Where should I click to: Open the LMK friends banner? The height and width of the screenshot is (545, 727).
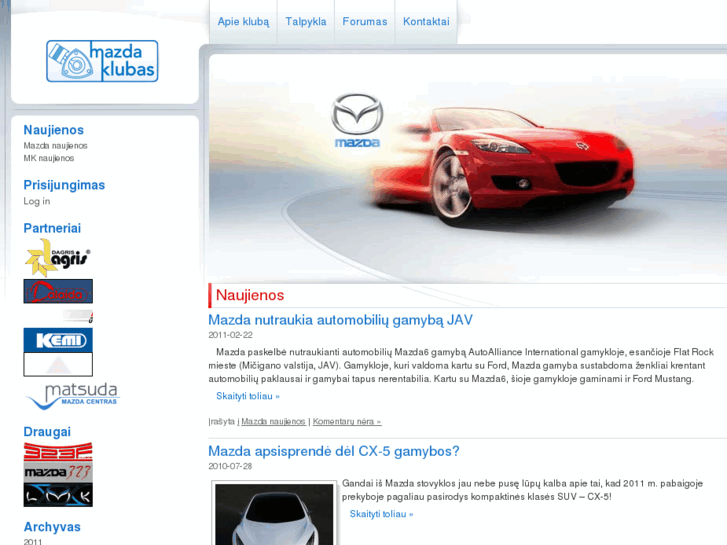[x=58, y=495]
